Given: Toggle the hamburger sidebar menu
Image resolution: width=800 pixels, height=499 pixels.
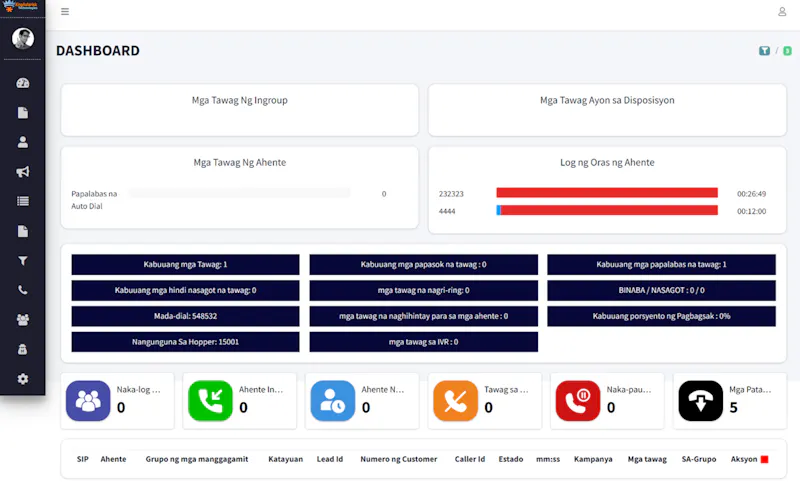Looking at the screenshot, I should (x=65, y=11).
